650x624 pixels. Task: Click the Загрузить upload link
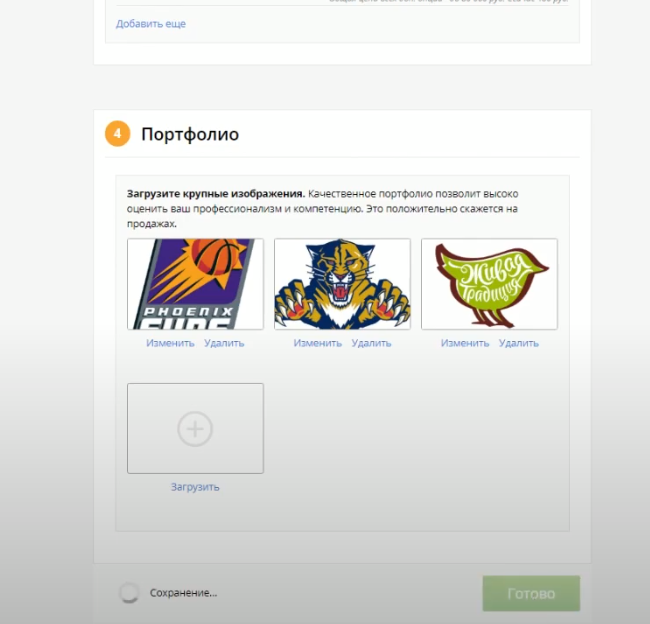pyautogui.click(x=195, y=487)
